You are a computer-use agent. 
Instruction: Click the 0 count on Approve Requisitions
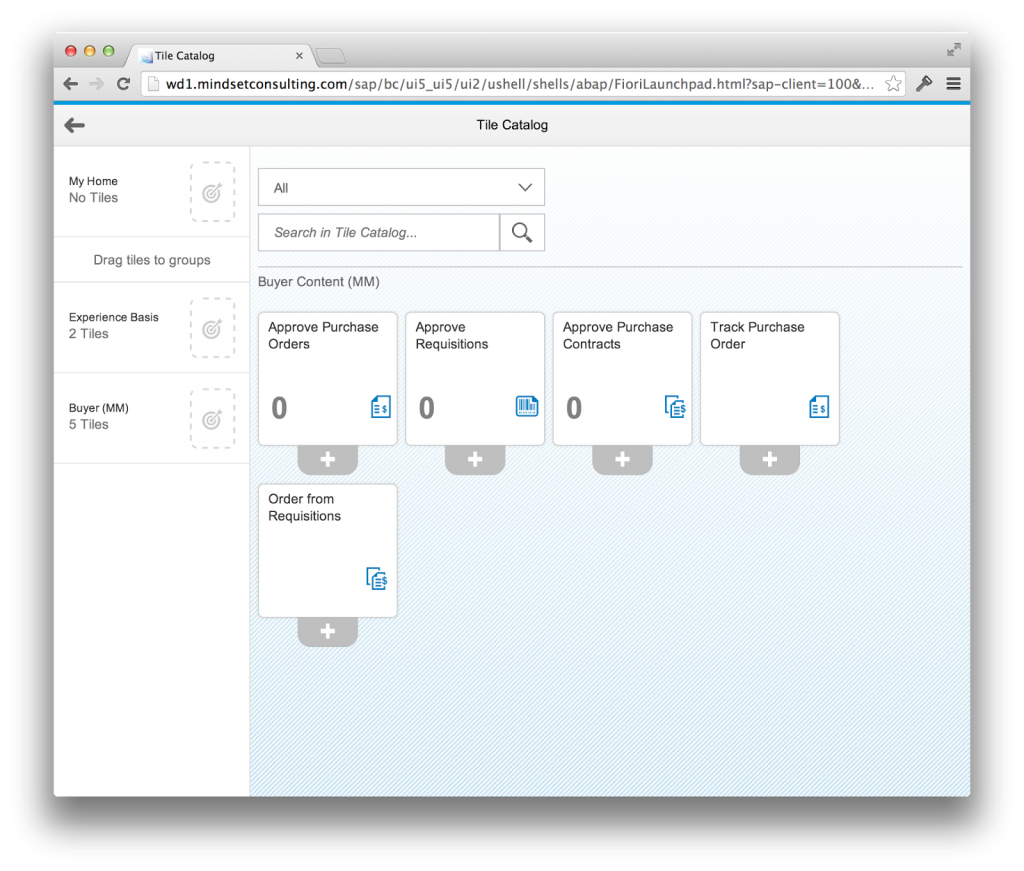tap(426, 408)
